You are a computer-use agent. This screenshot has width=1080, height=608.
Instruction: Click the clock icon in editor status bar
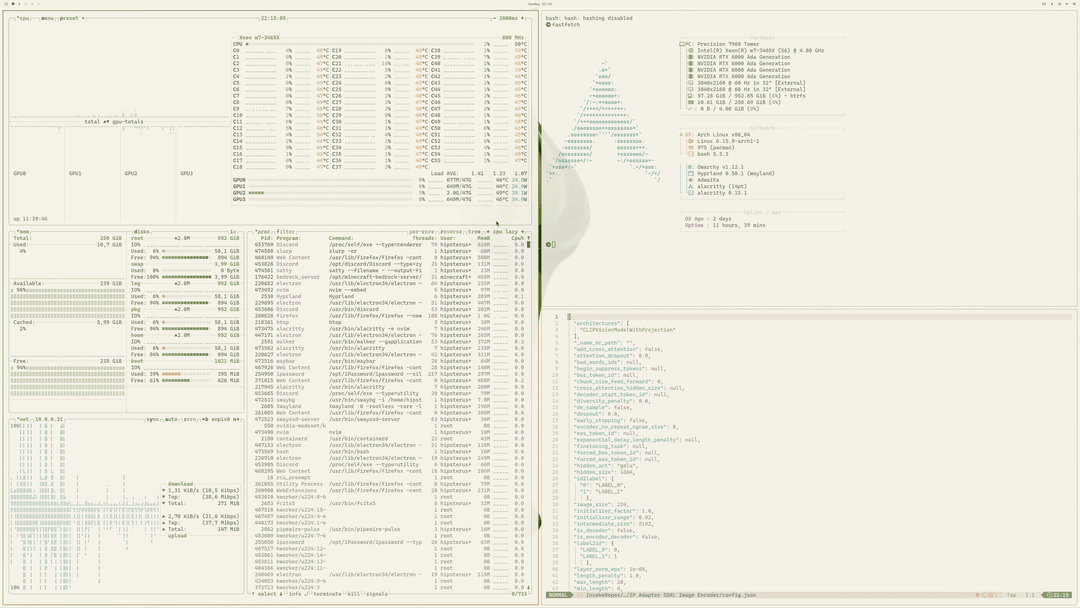pos(1048,595)
